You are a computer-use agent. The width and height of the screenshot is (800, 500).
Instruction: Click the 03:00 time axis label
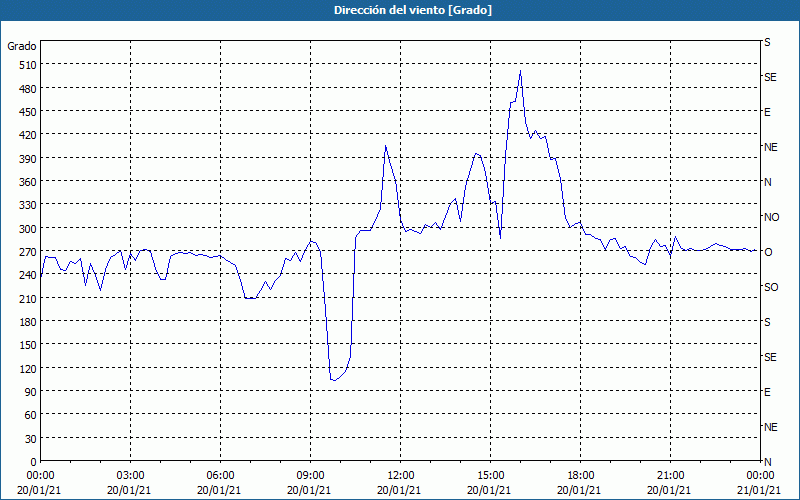[130, 476]
